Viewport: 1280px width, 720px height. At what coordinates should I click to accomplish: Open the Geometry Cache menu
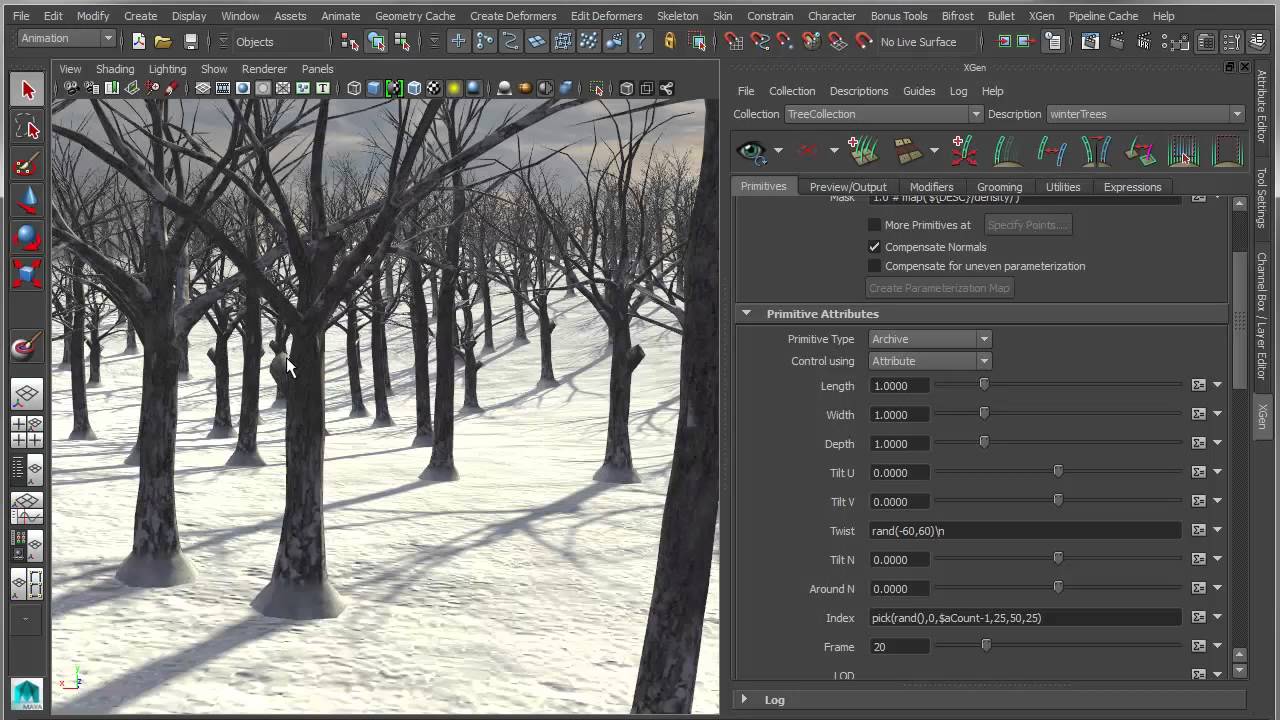click(x=415, y=16)
